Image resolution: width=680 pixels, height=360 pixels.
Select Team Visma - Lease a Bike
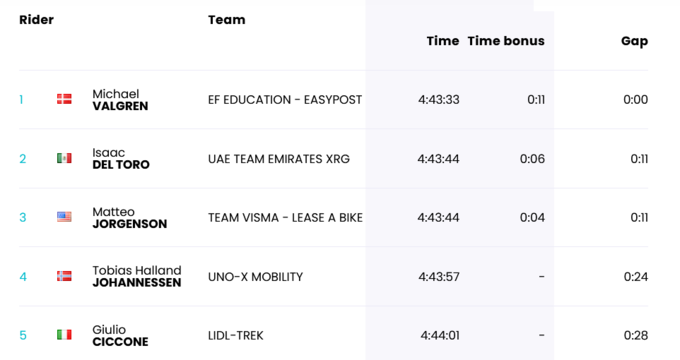click(285, 218)
